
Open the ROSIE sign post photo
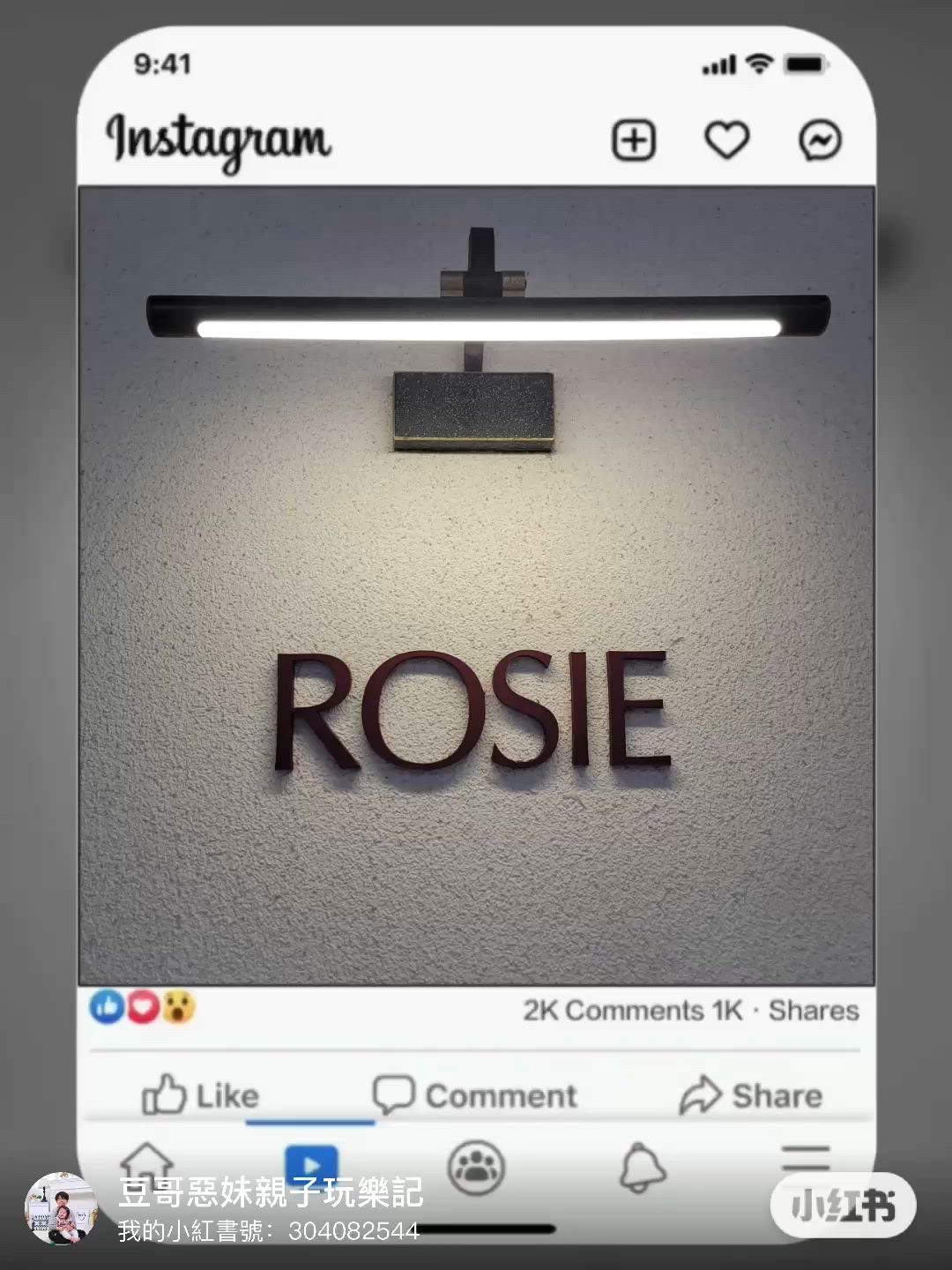click(x=476, y=586)
